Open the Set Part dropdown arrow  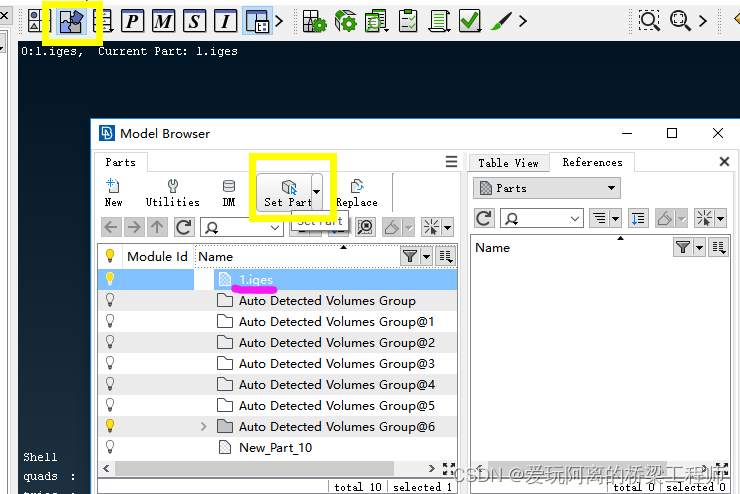click(317, 191)
